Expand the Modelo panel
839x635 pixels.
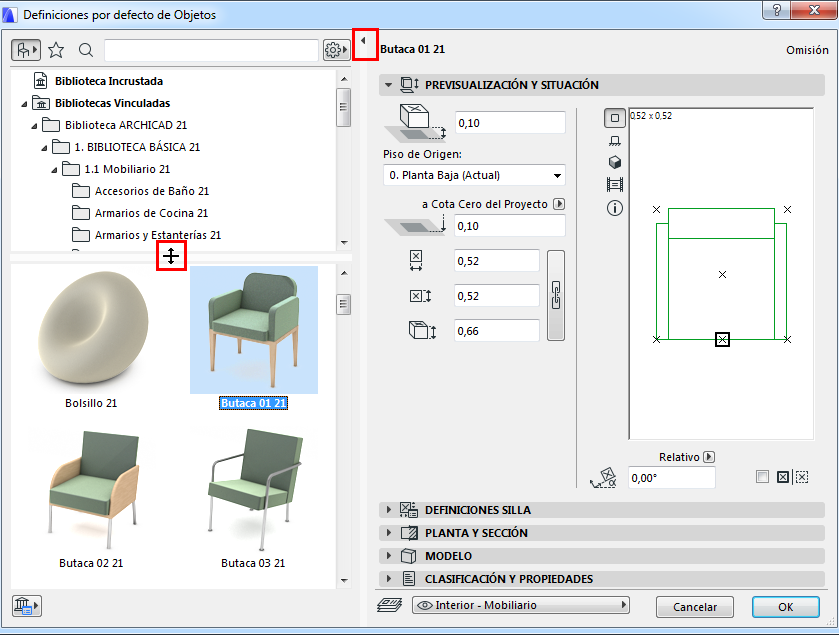[388, 556]
